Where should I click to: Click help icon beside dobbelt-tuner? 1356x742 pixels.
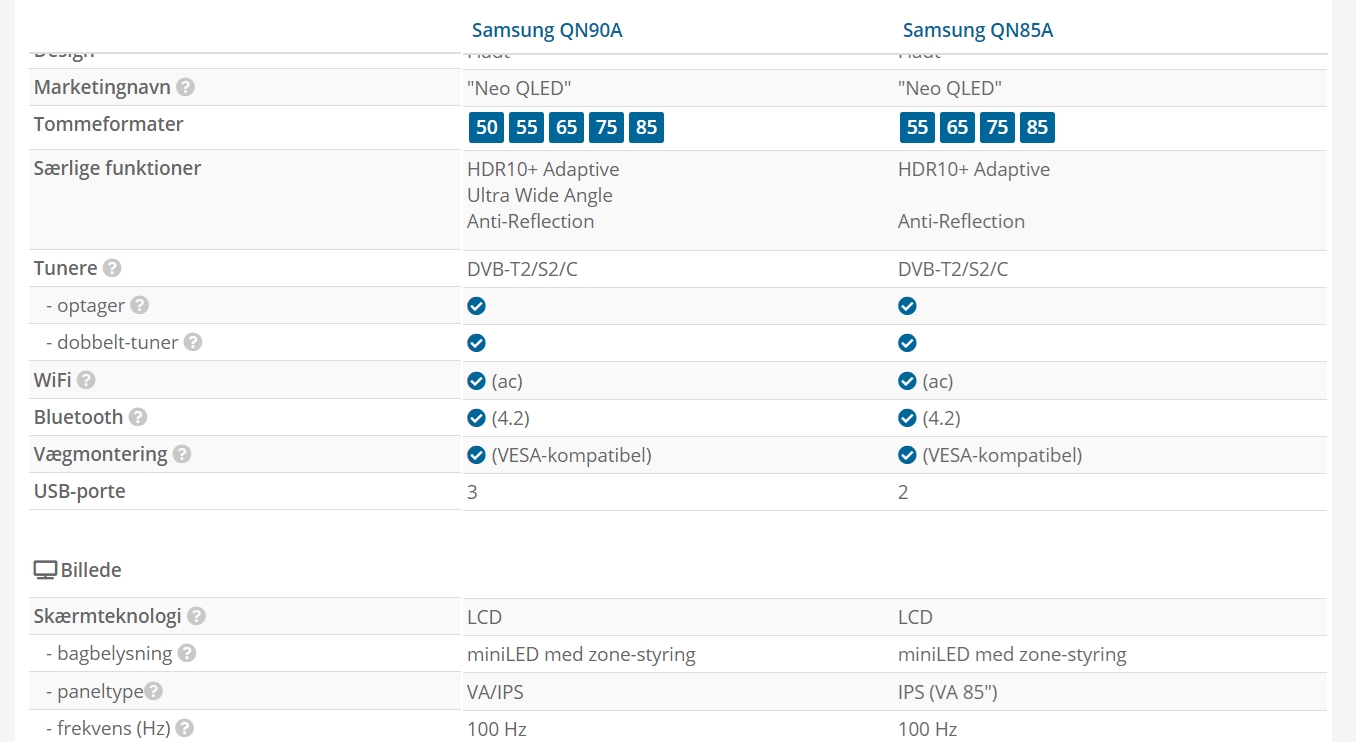[193, 342]
